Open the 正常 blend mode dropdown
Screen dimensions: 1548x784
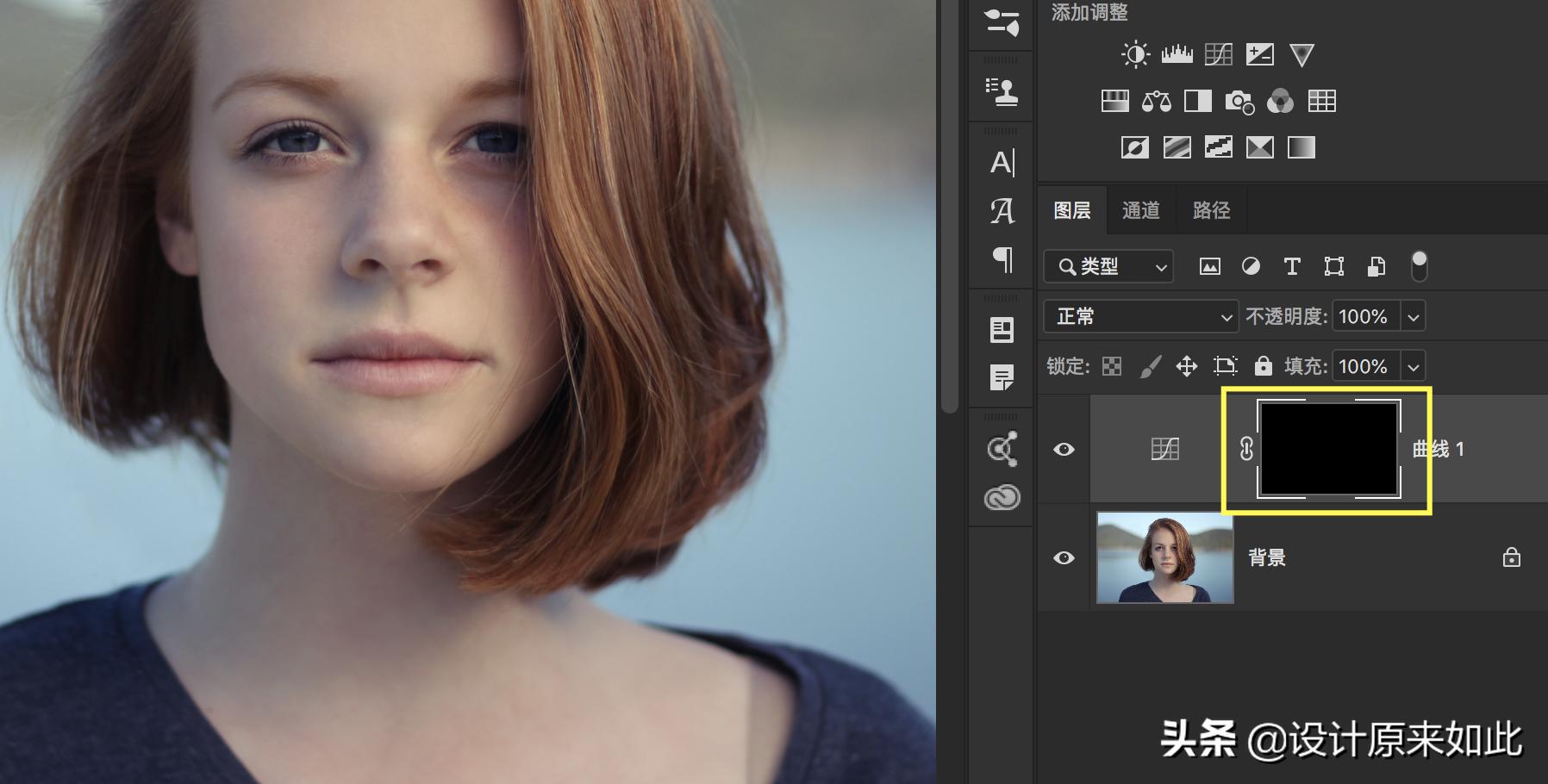(1140, 317)
